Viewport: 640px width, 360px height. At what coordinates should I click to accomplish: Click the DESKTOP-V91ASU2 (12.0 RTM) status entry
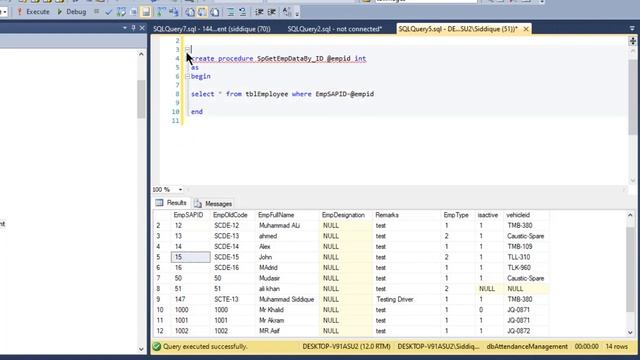346,347
